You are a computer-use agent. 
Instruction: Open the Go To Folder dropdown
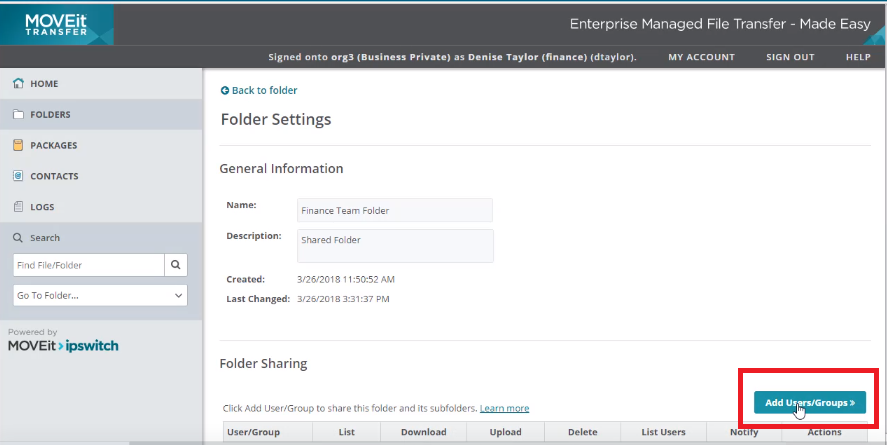(x=100, y=296)
